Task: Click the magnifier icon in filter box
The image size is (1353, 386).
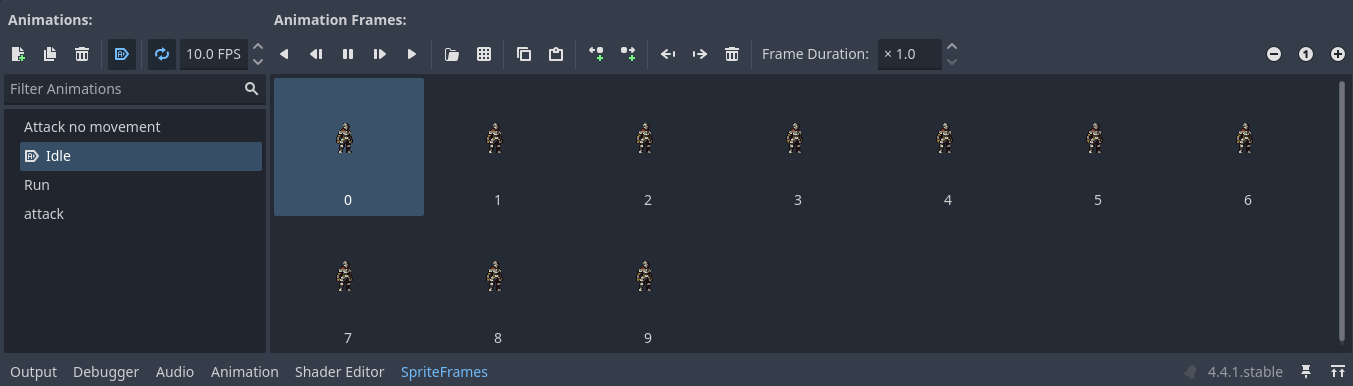Action: point(251,89)
